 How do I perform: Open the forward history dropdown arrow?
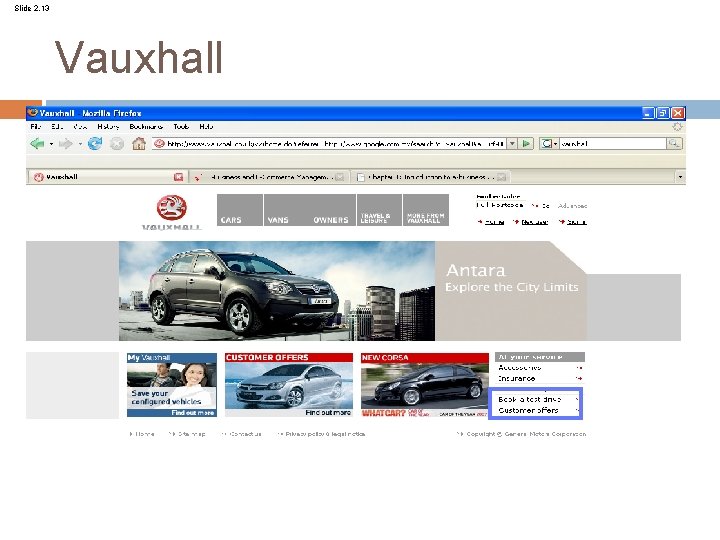click(80, 144)
